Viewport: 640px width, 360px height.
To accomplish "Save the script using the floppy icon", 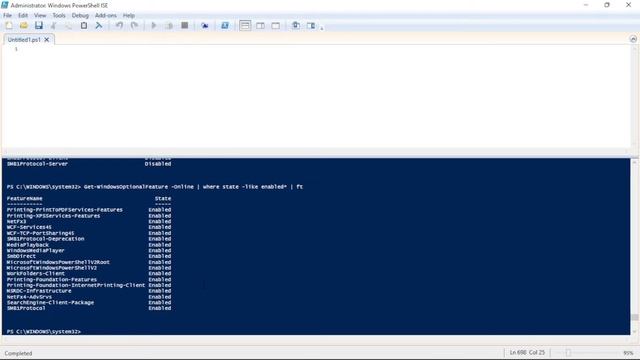I will pyautogui.click(x=39, y=25).
